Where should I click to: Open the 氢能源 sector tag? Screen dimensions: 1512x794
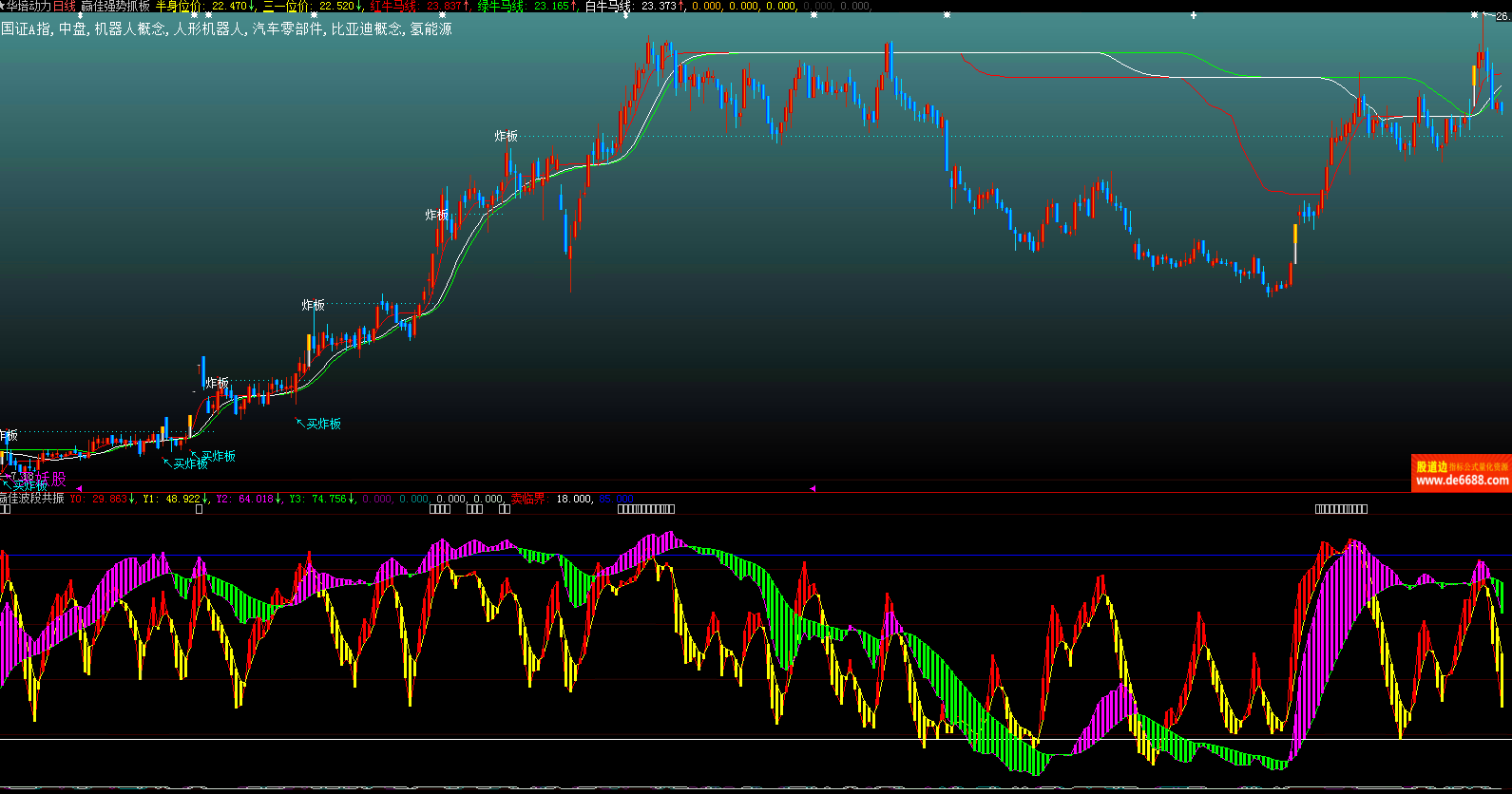tap(431, 29)
